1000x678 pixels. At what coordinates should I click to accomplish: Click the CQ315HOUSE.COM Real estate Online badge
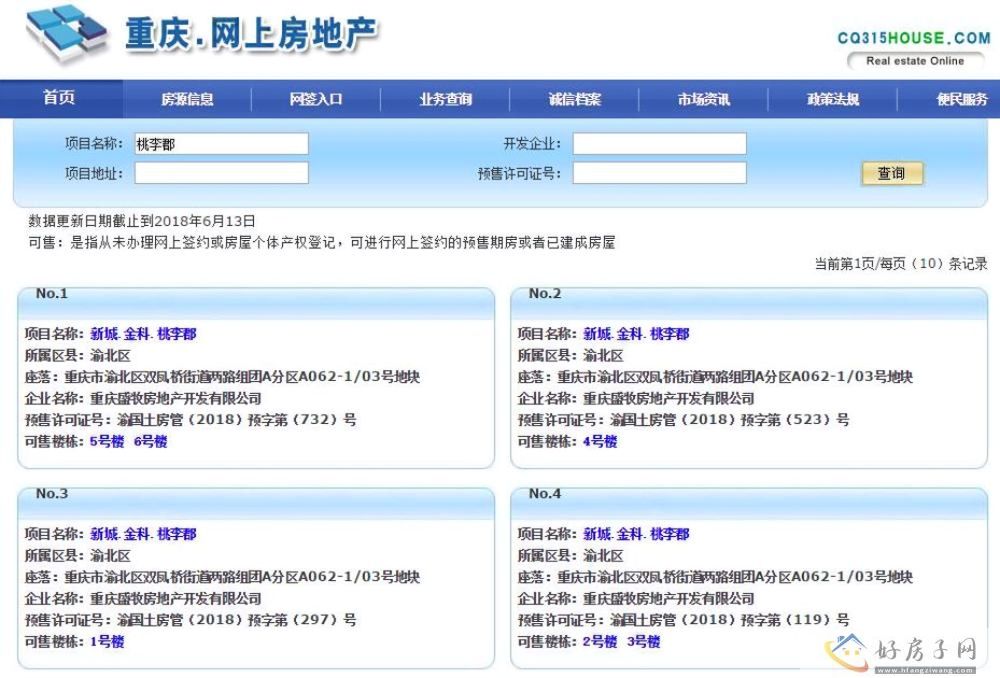tap(913, 49)
